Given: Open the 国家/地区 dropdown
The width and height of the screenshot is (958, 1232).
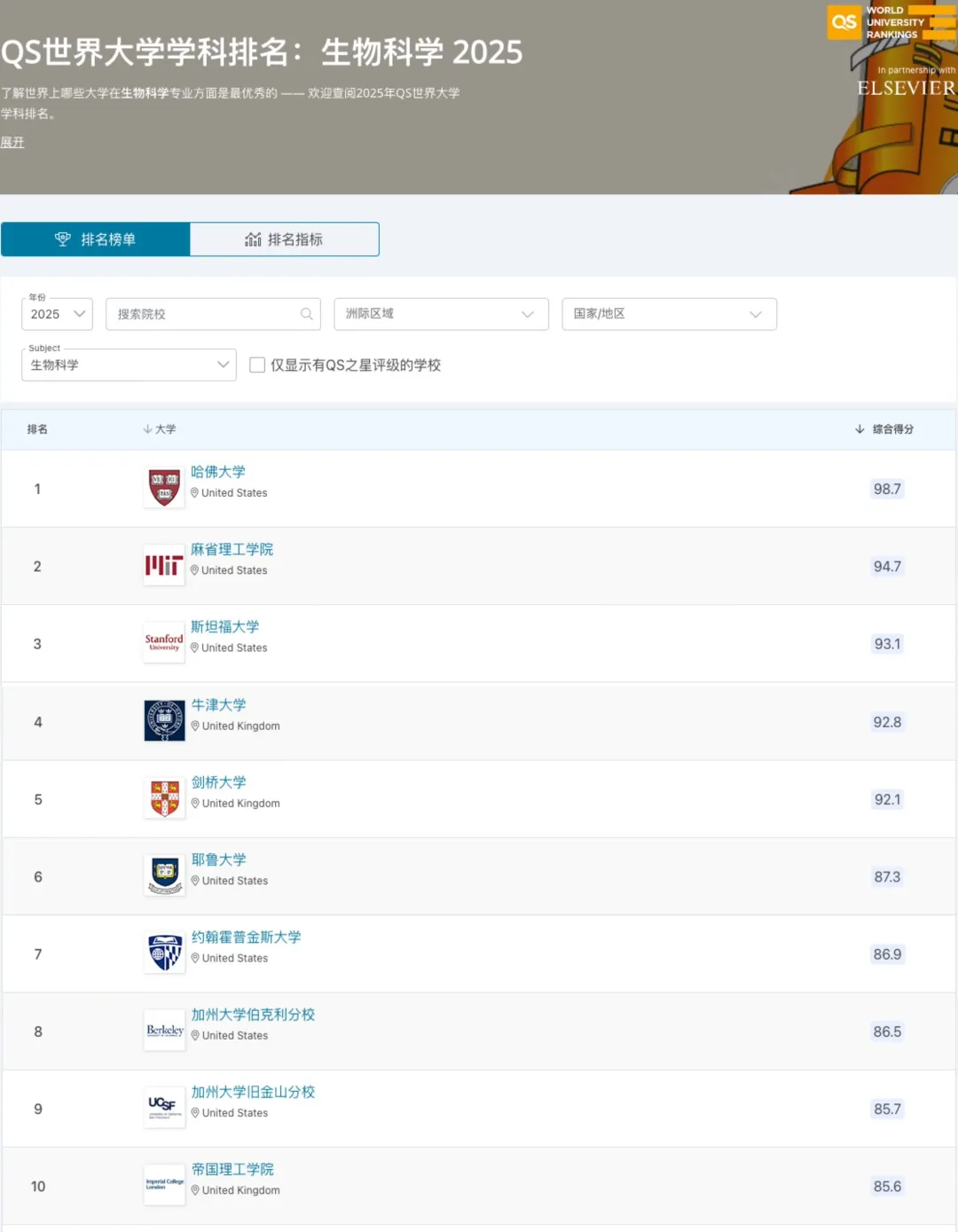Looking at the screenshot, I should [x=670, y=314].
